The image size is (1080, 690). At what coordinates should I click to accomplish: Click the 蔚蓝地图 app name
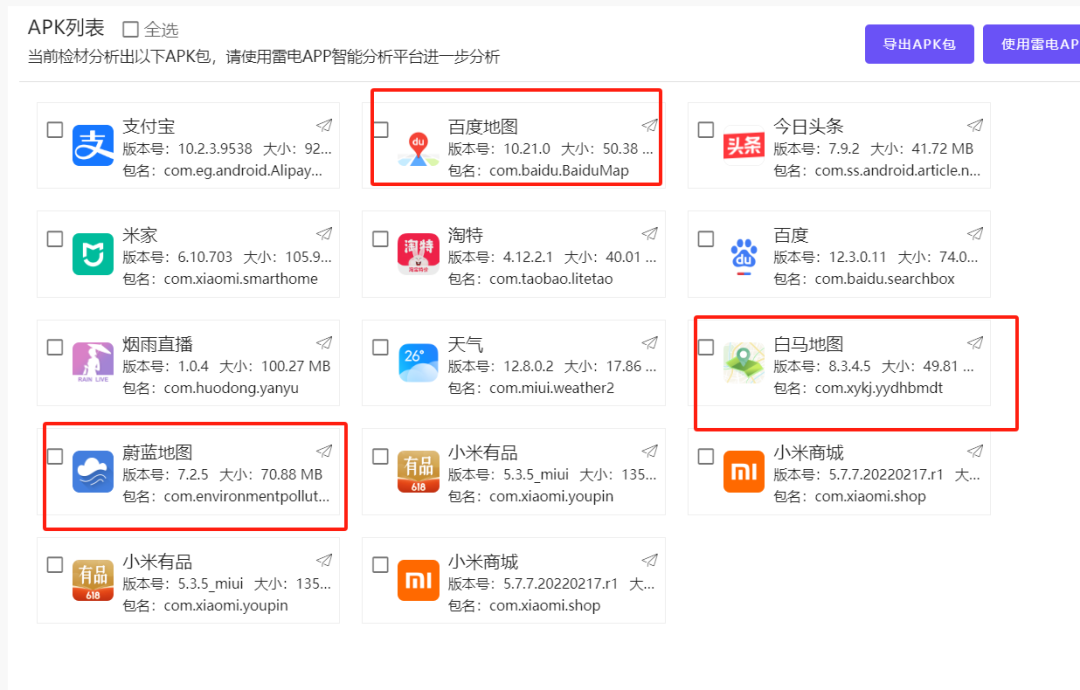click(158, 452)
